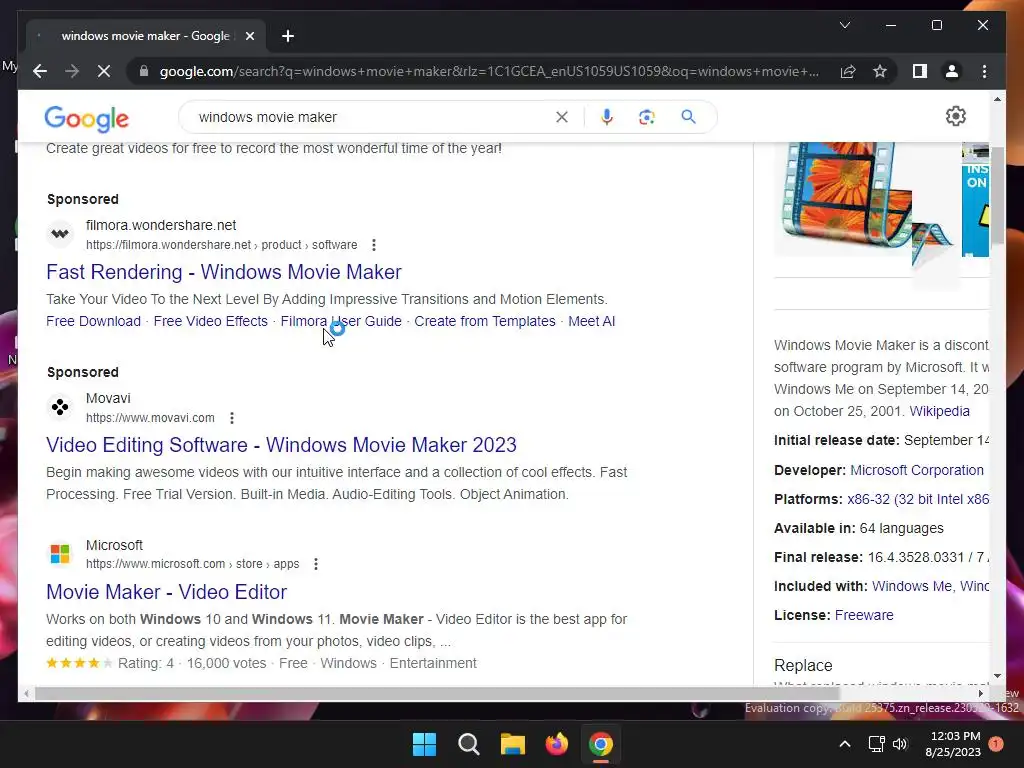Go to Google homepage logo
This screenshot has width=1024, height=768.
click(86, 118)
